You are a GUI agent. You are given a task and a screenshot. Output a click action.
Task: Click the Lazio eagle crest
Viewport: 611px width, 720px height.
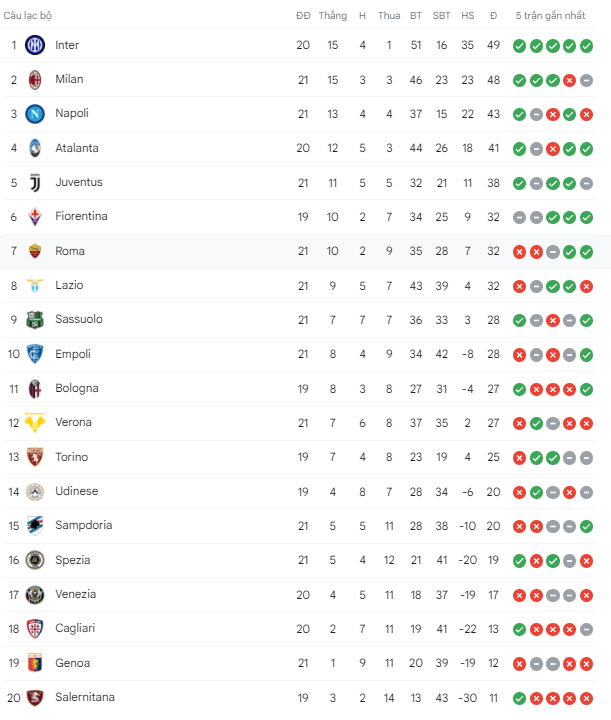35,286
